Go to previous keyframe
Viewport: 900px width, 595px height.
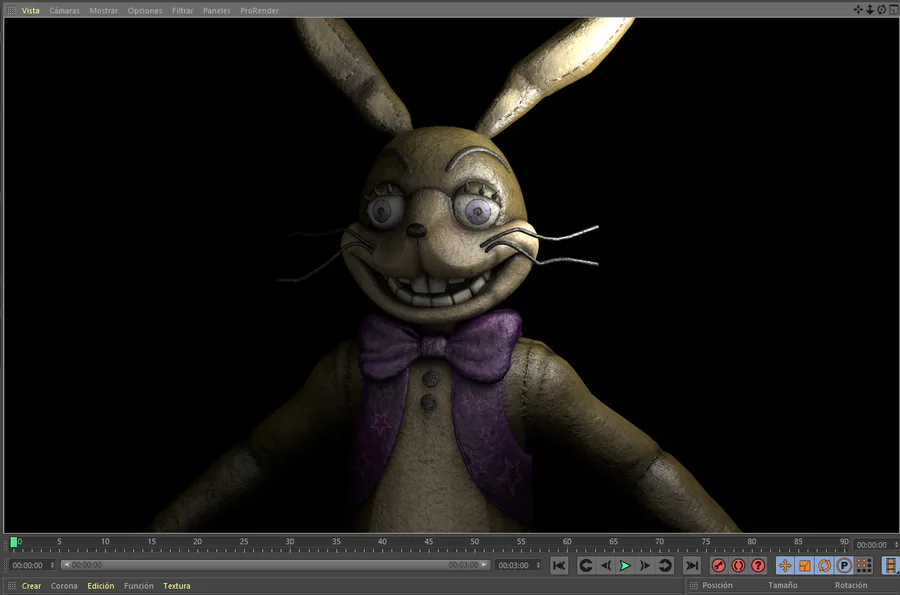[x=585, y=566]
